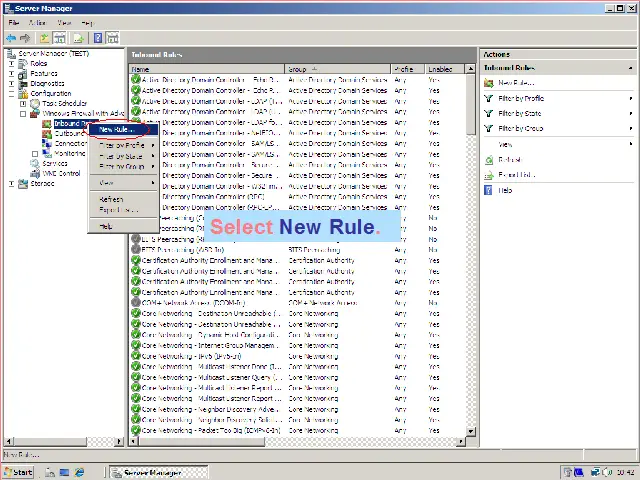This screenshot has height=480, width=640.
Task: Select the Task Scheduler clock icon
Action: click(x=35, y=104)
